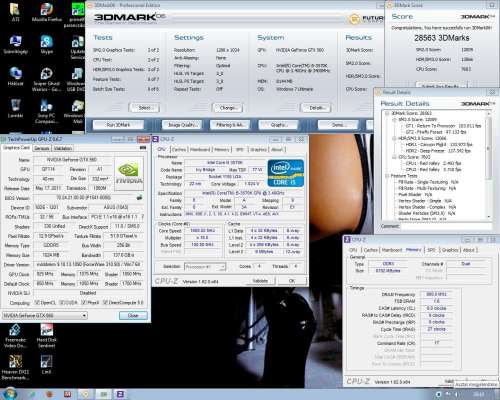Click the NVIDIA logo in GPU-Z
Viewport: 500px width, 400px height.
(x=129, y=173)
